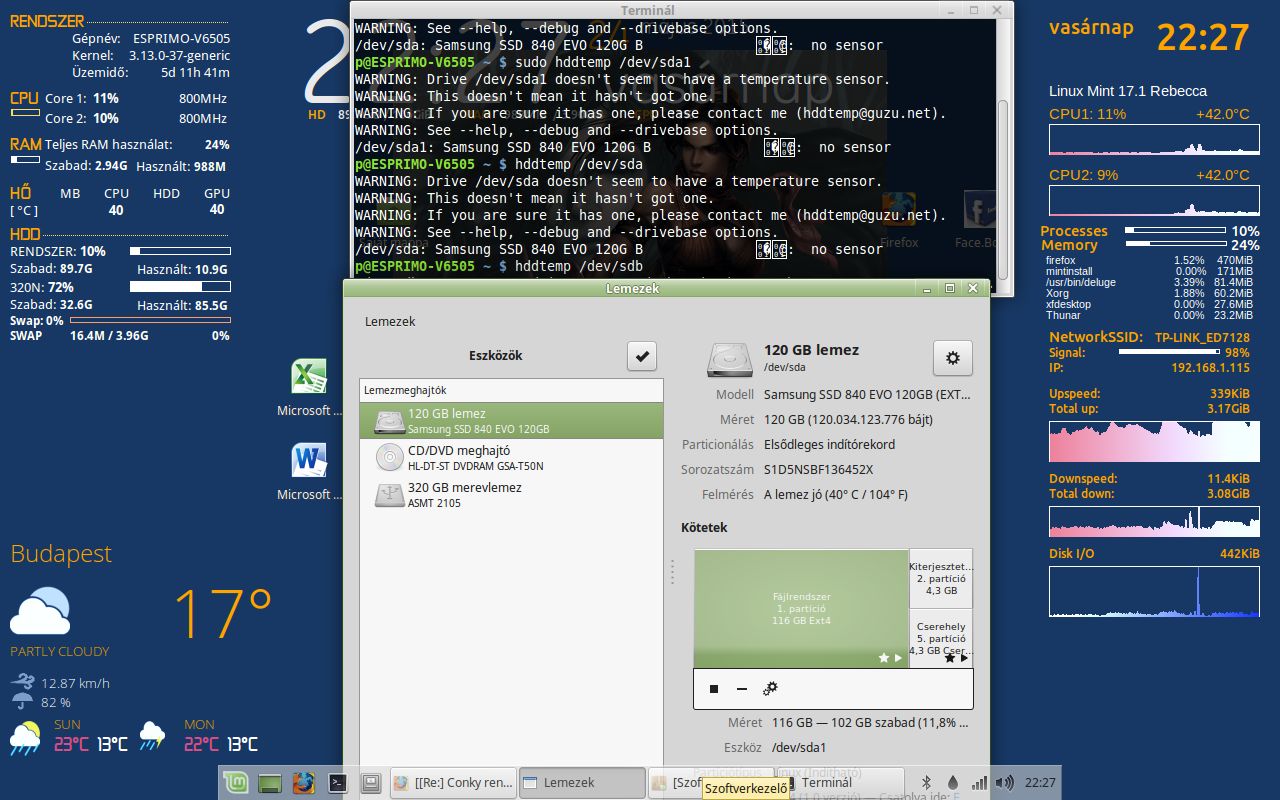The image size is (1280, 800).
Task: Click the Disk I/O graph in Conky
Action: click(x=1154, y=591)
